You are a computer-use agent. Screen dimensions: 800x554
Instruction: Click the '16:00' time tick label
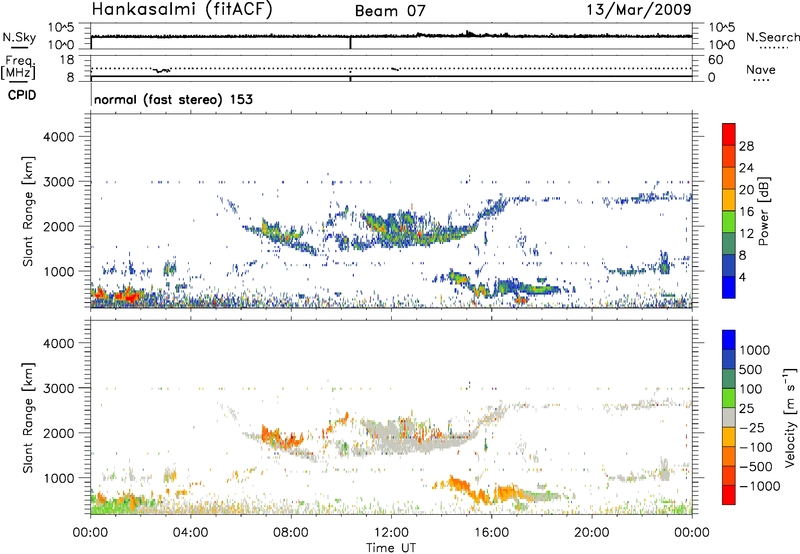point(491,533)
